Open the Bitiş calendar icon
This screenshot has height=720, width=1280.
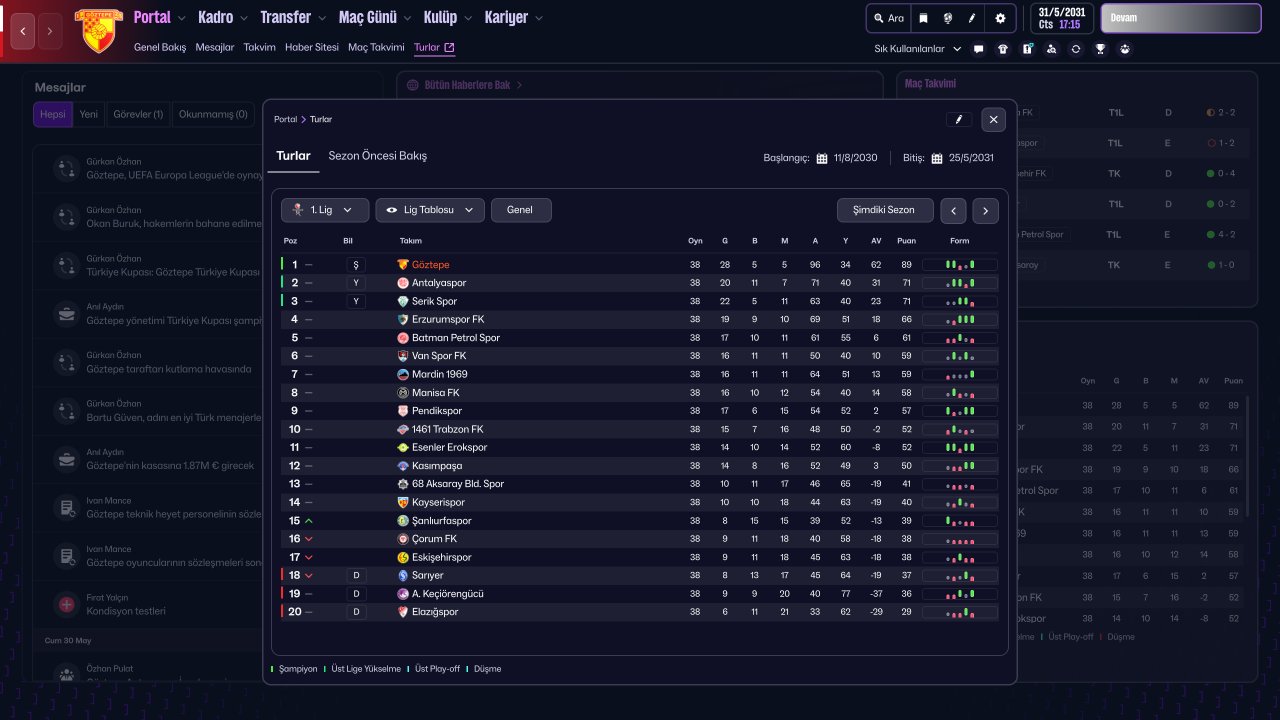point(937,158)
